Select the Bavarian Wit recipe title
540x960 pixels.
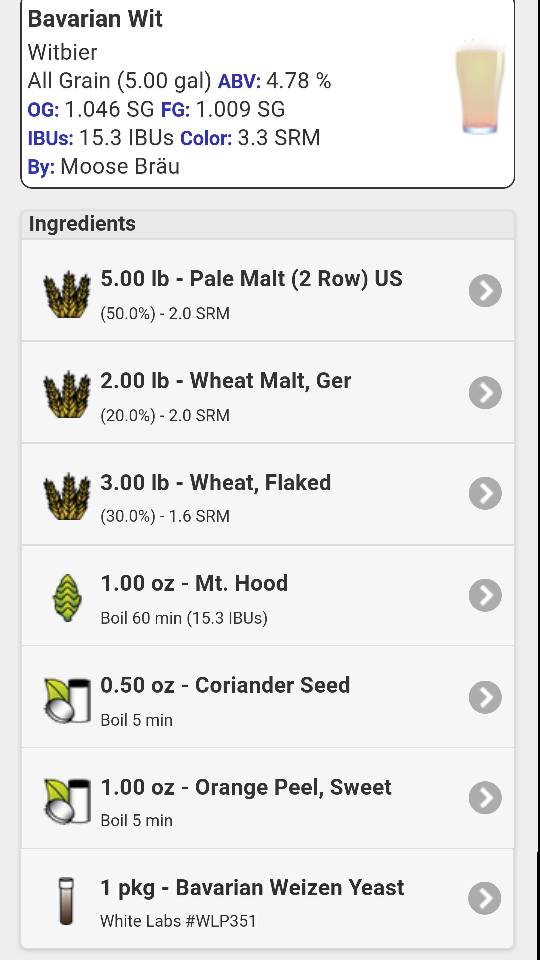point(96,19)
